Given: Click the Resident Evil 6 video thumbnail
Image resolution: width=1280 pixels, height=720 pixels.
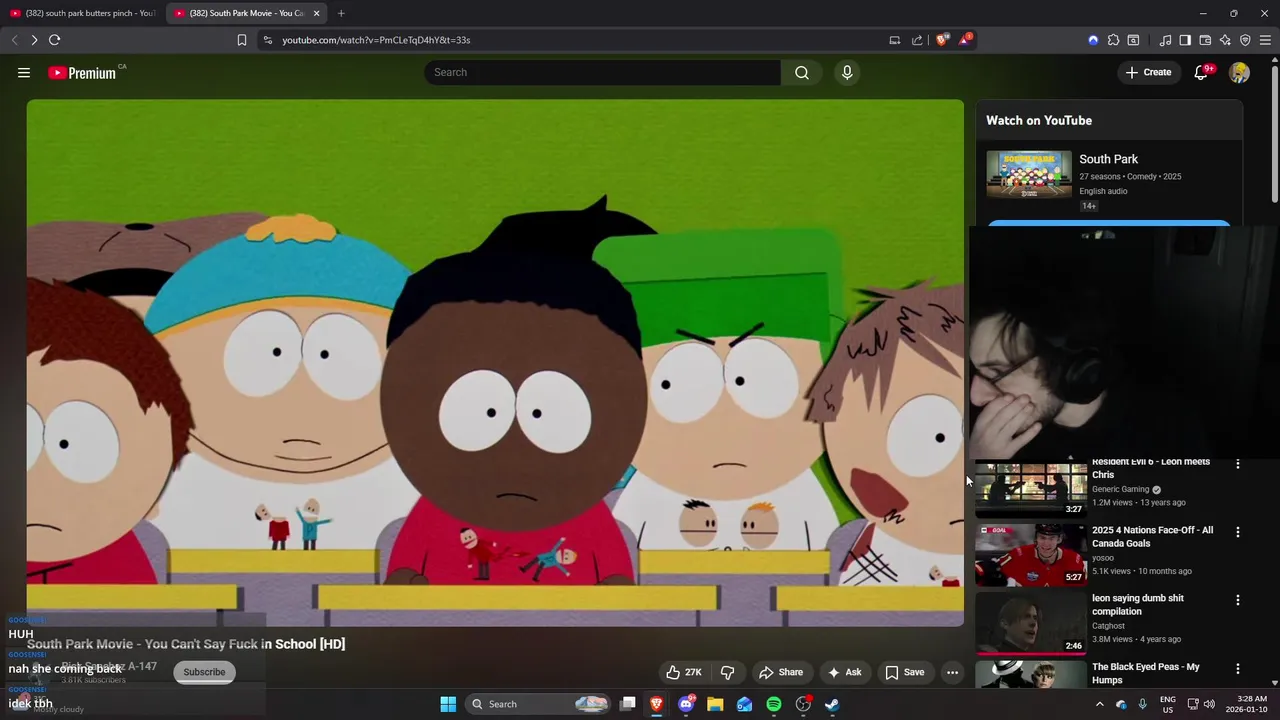Looking at the screenshot, I should point(1031,488).
